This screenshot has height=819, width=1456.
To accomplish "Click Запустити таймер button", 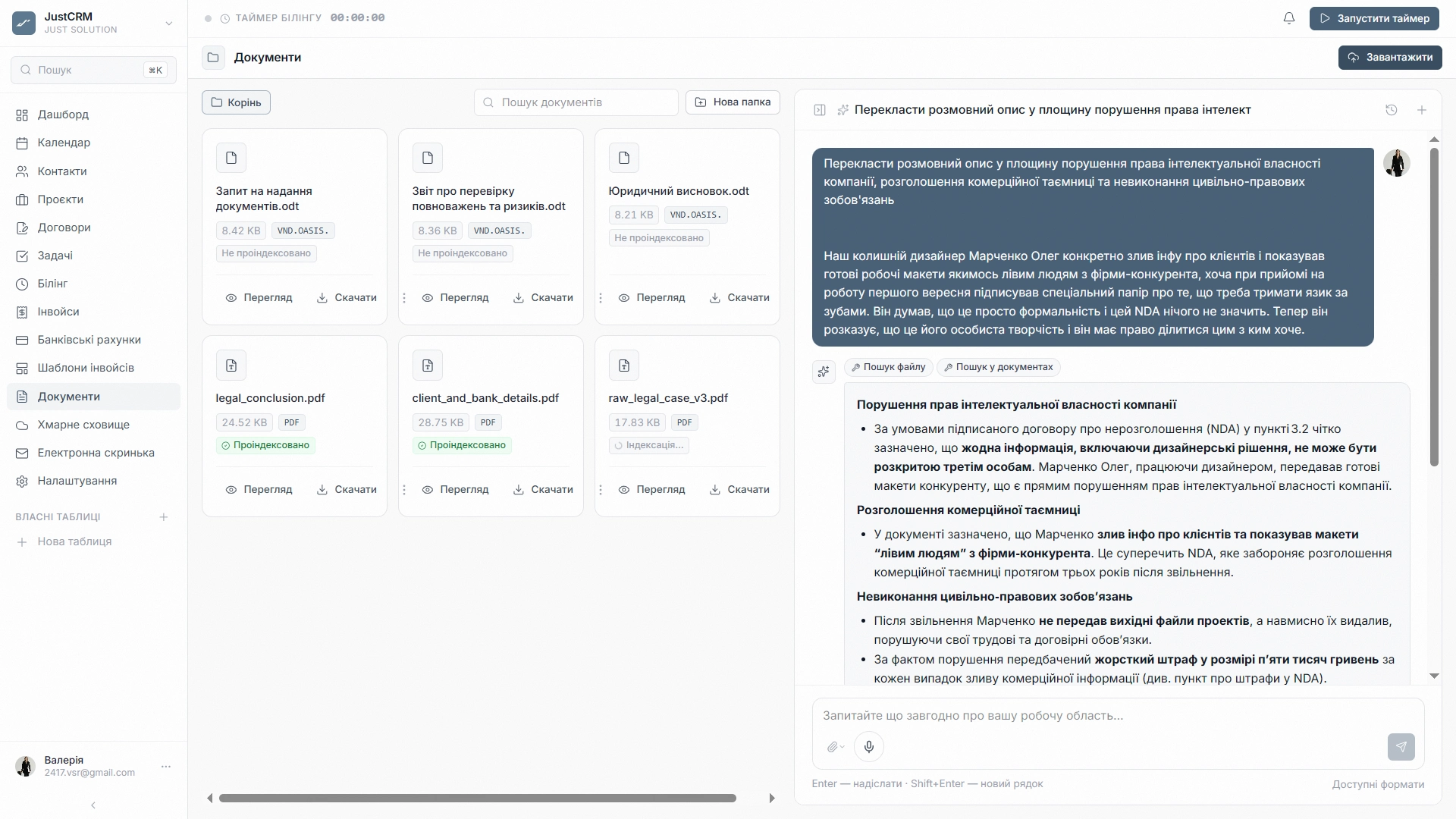I will [x=1374, y=18].
